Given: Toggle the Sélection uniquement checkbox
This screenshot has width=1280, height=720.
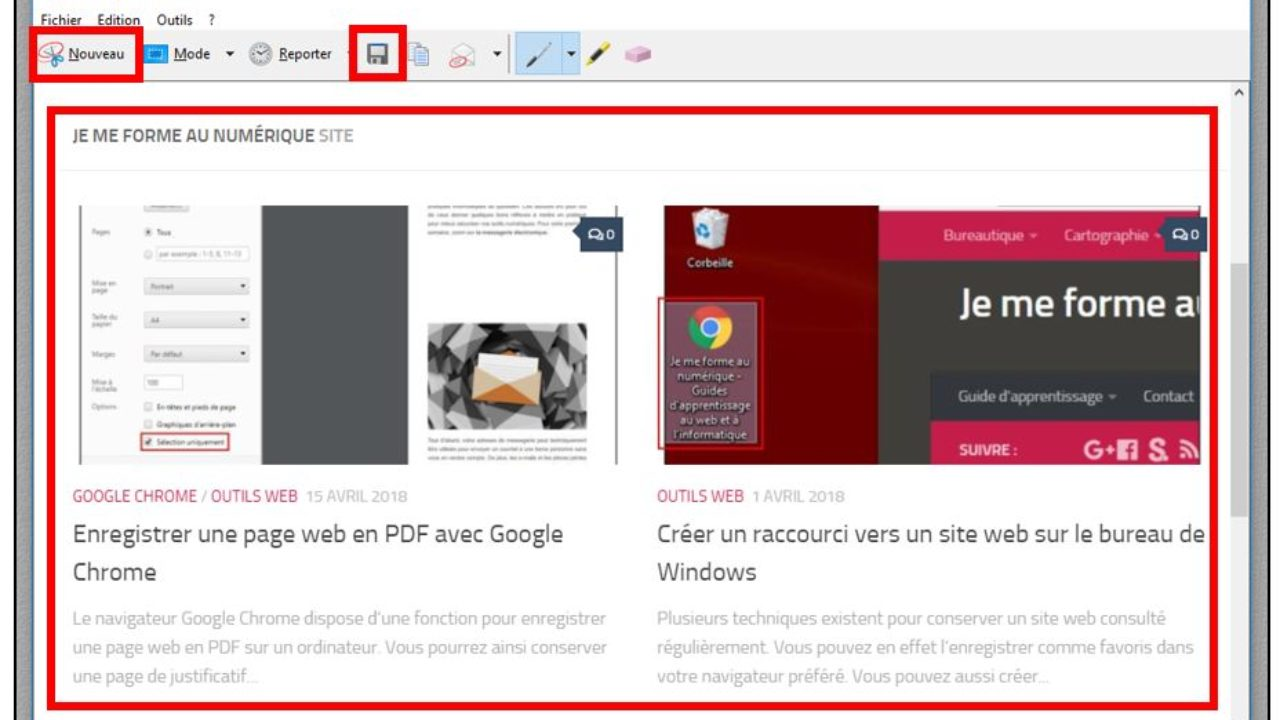Looking at the screenshot, I should [x=148, y=441].
